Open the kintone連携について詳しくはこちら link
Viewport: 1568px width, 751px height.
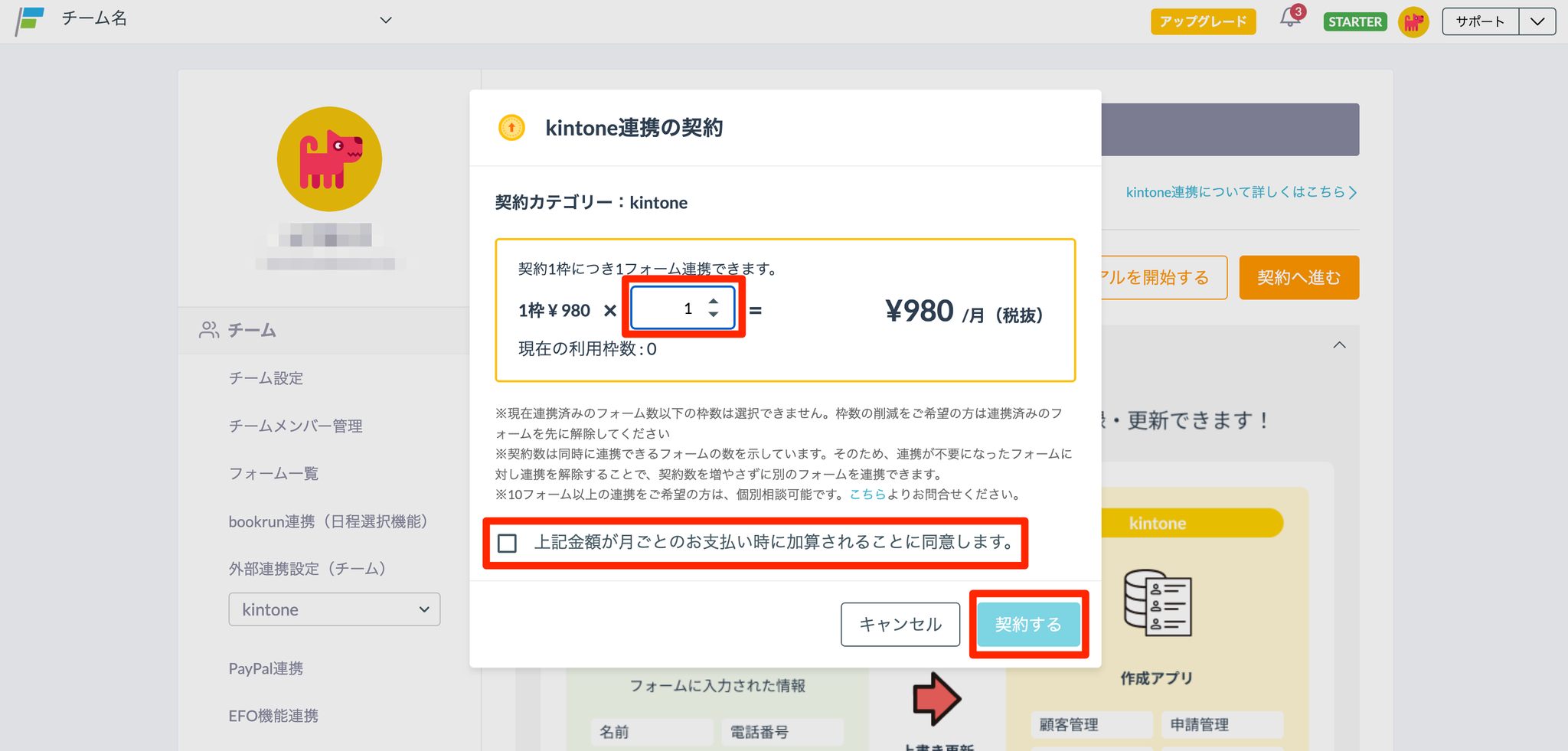click(1241, 192)
